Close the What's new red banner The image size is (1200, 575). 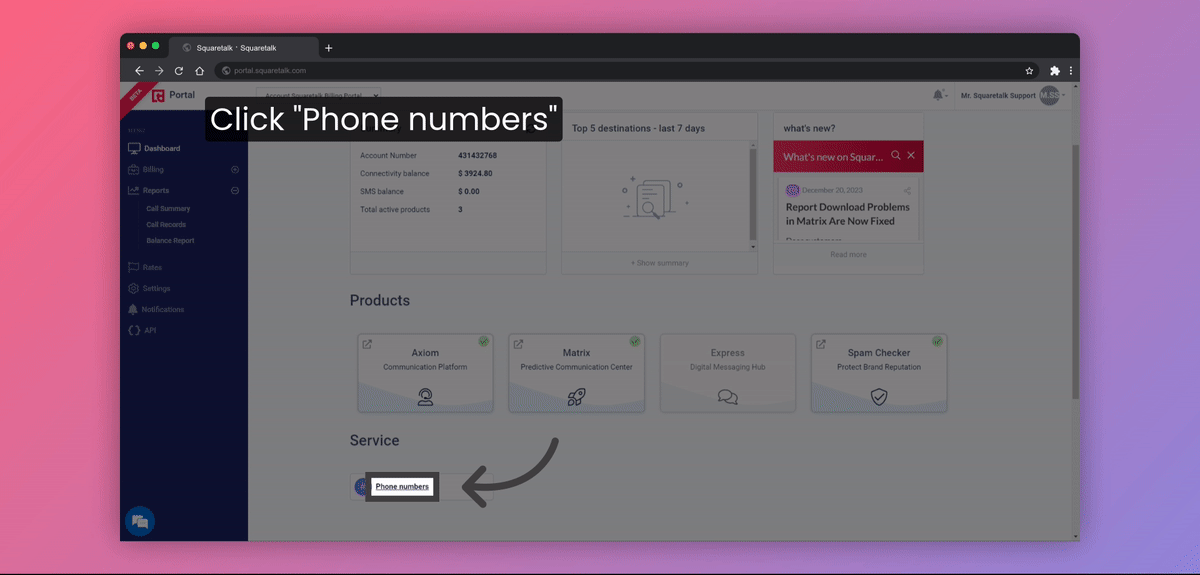click(911, 156)
